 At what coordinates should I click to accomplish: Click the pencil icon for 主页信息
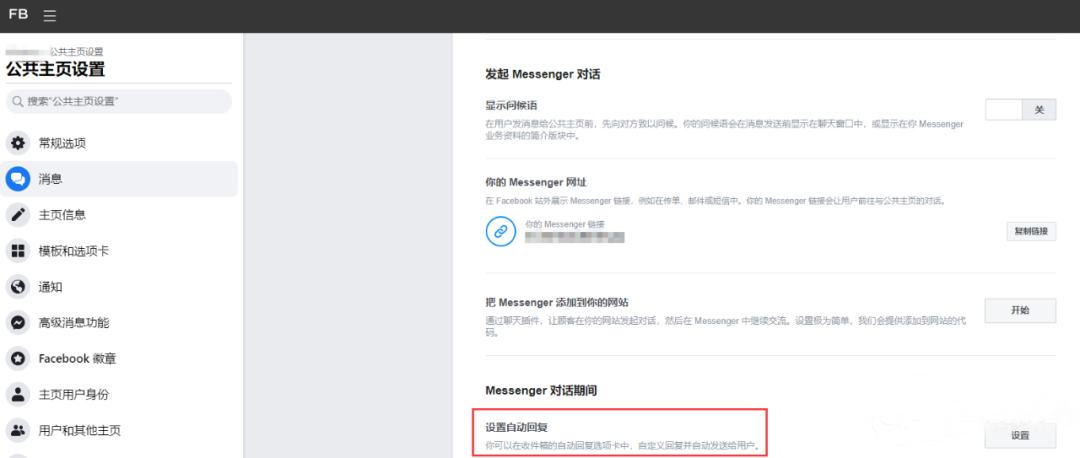tap(18, 215)
